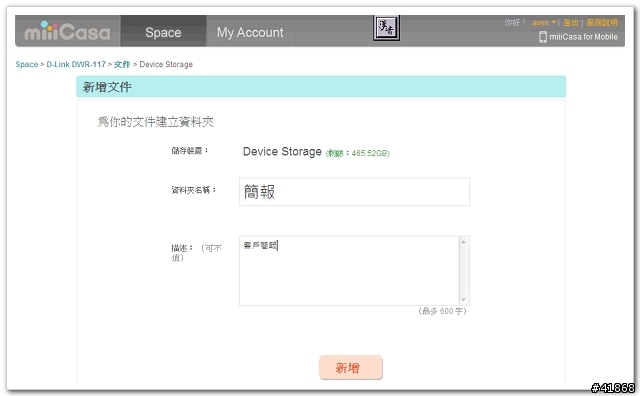Image resolution: width=640 pixels, height=396 pixels.
Task: Click the 為你的文件建立資料夾 heading
Action: [156, 122]
